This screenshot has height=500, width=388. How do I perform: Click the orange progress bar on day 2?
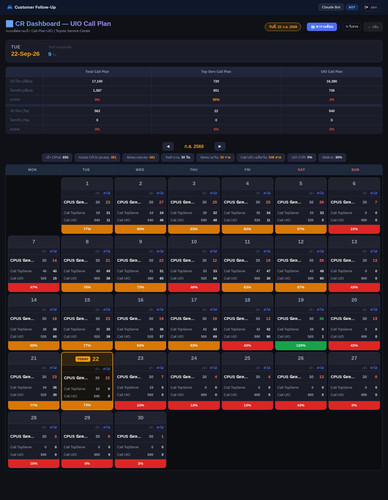coord(140,229)
